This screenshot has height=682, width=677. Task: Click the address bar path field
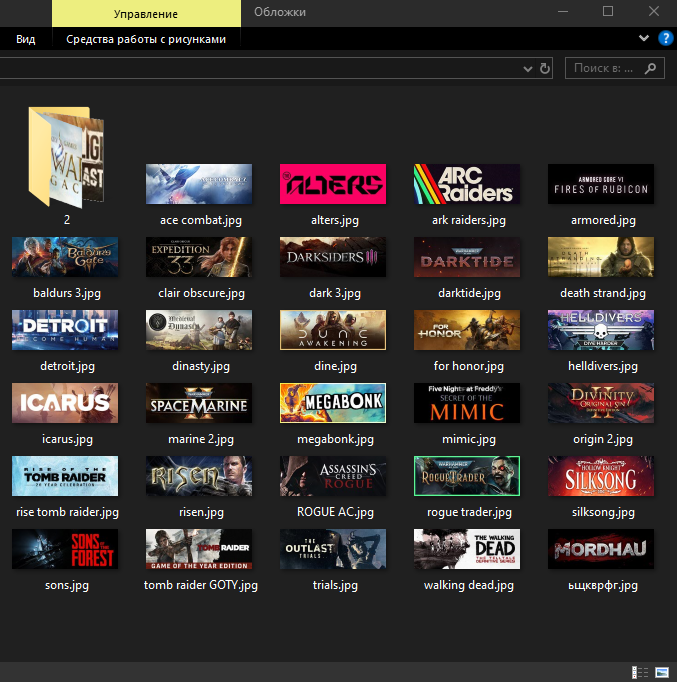pos(260,68)
